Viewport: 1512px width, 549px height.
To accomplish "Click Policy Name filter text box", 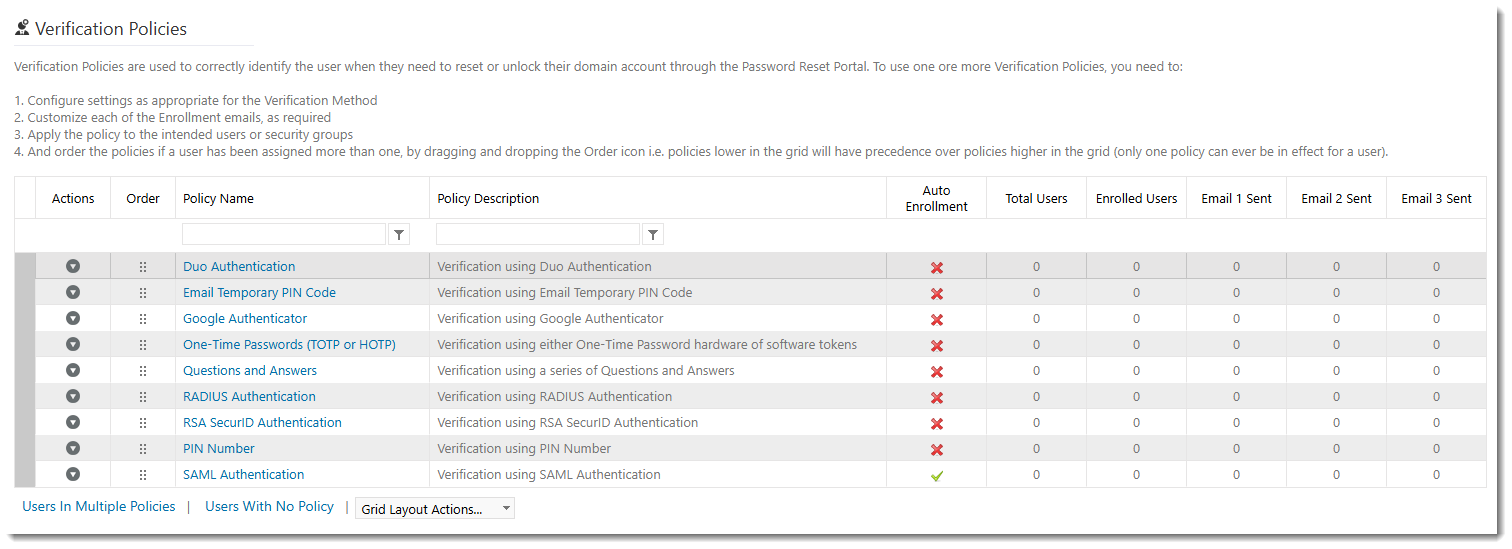I will click(284, 234).
